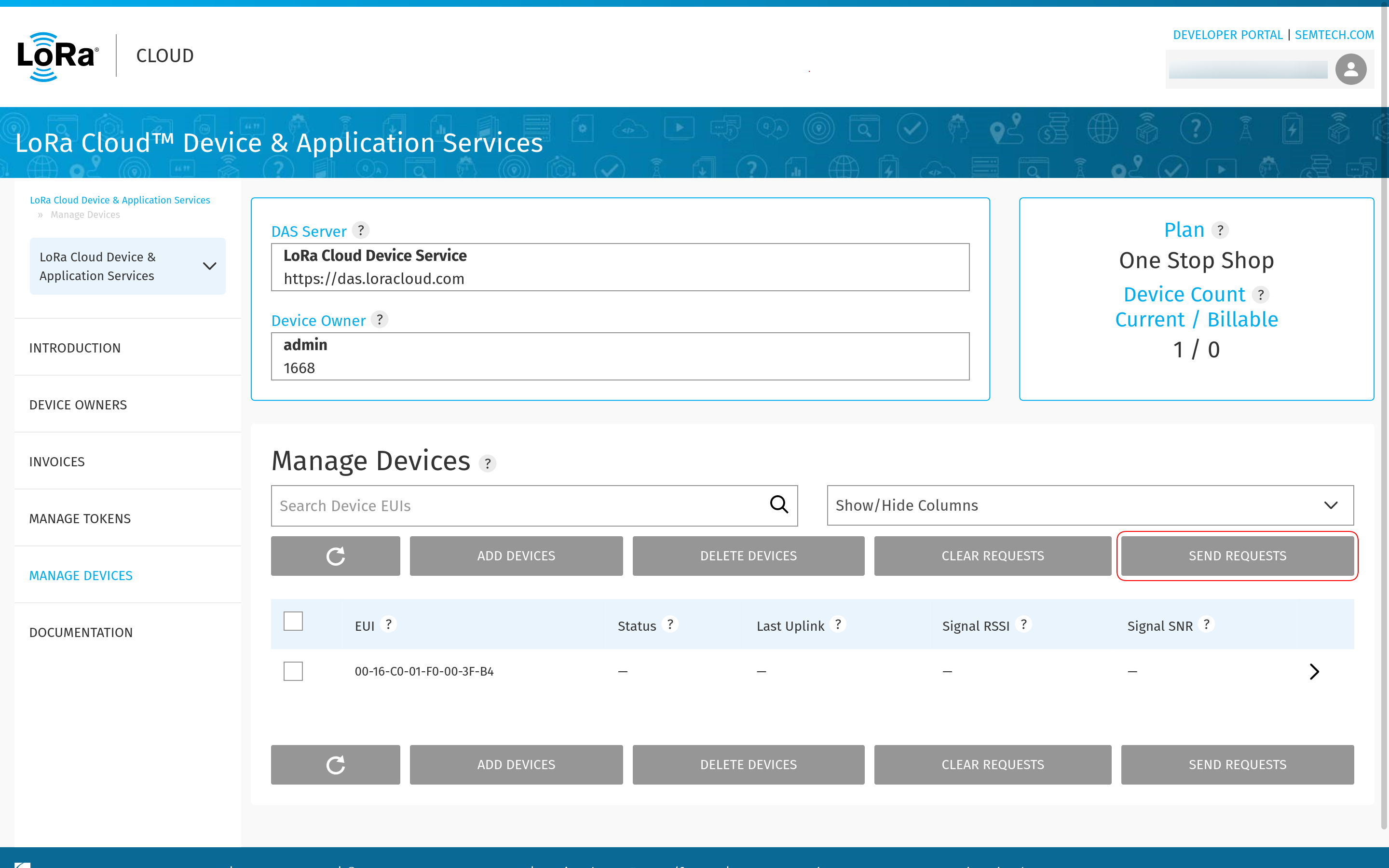Click the Search Device EUIs icon
The height and width of the screenshot is (868, 1389).
(779, 504)
